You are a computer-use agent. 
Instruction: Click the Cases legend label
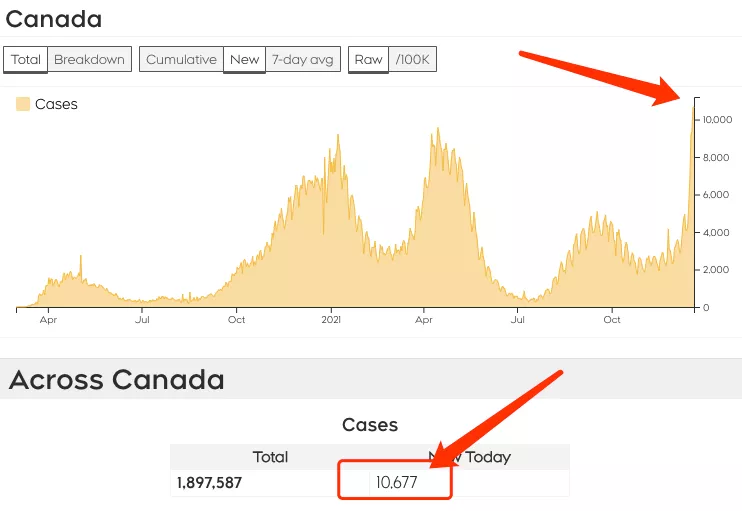[x=56, y=104]
